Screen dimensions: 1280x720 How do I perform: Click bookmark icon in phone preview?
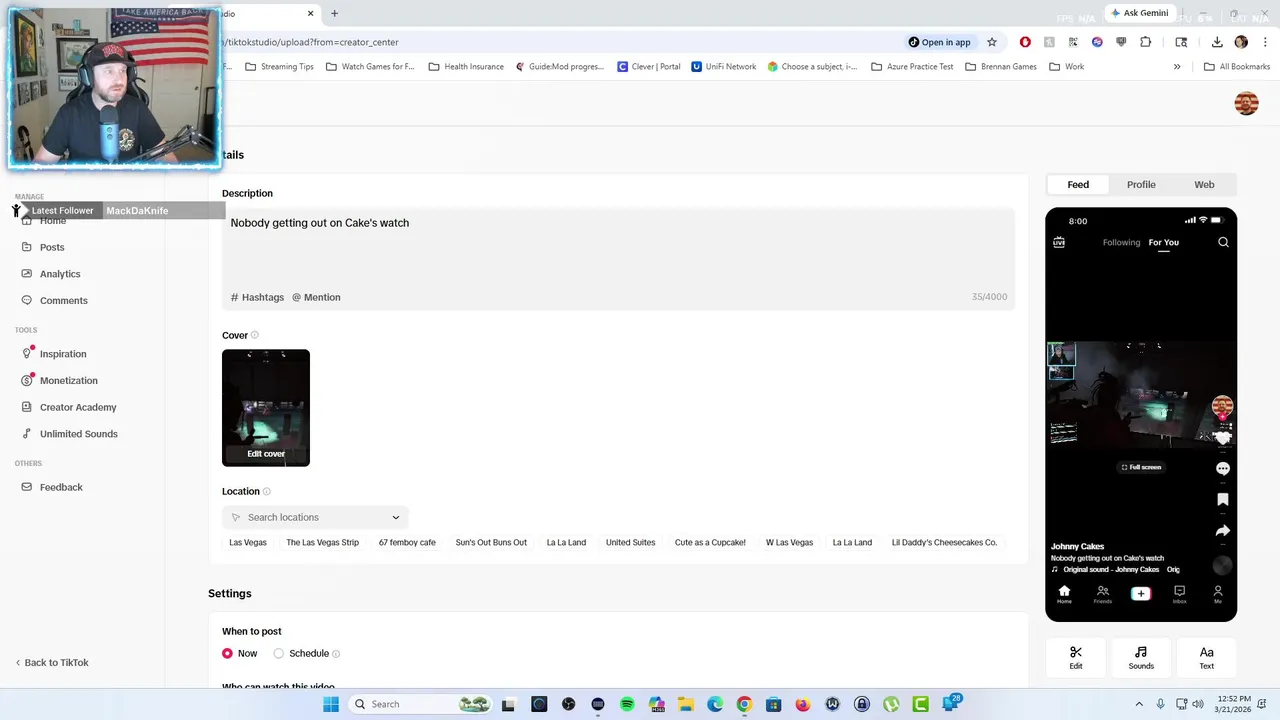1223,499
